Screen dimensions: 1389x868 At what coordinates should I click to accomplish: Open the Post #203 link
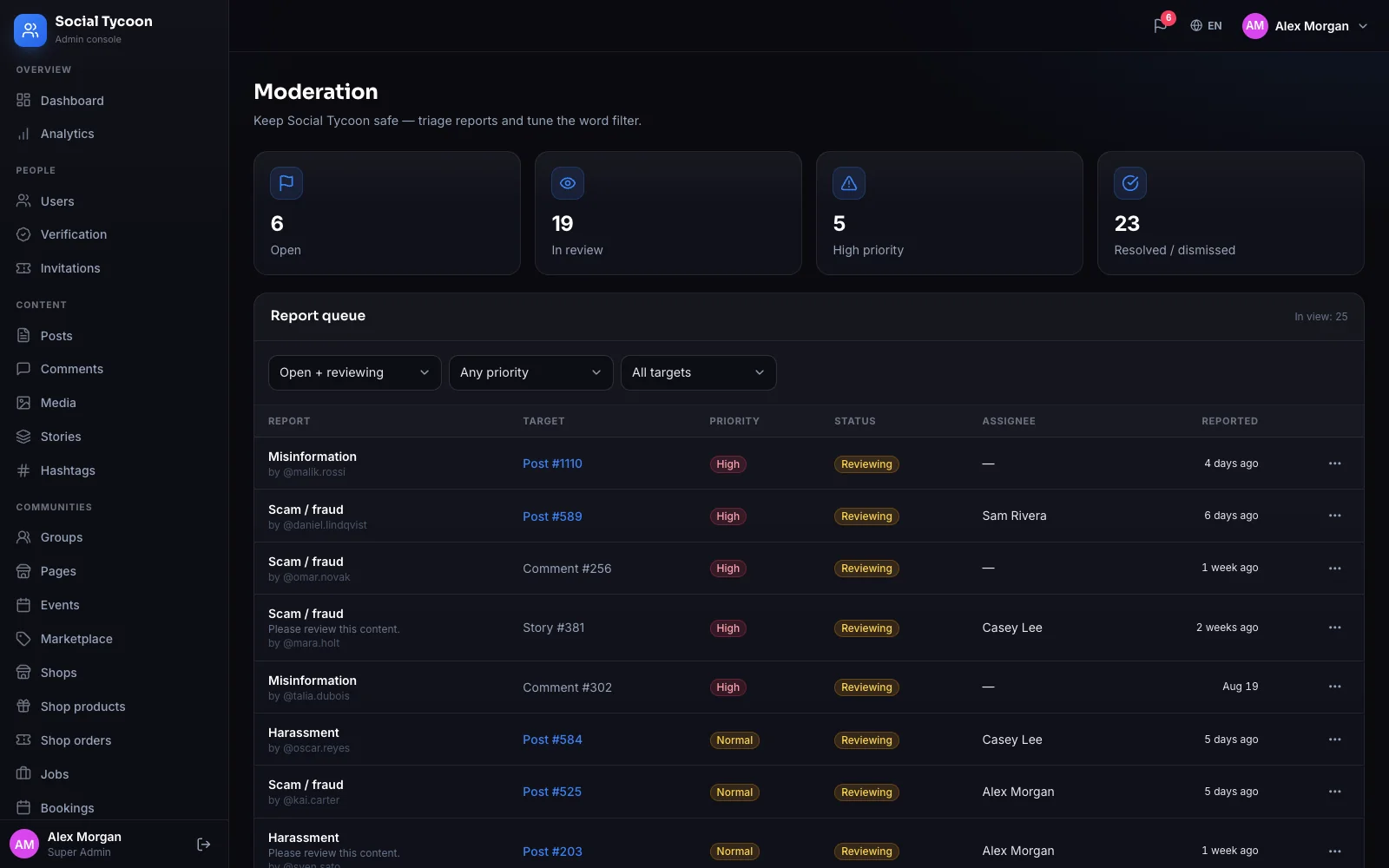pos(552,852)
